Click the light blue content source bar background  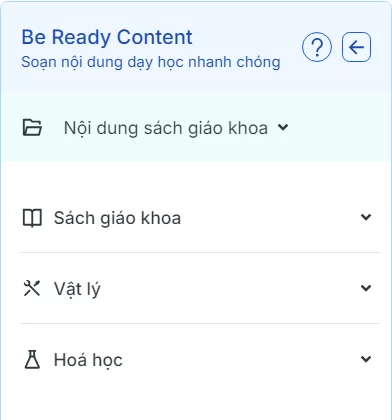click(x=337, y=128)
